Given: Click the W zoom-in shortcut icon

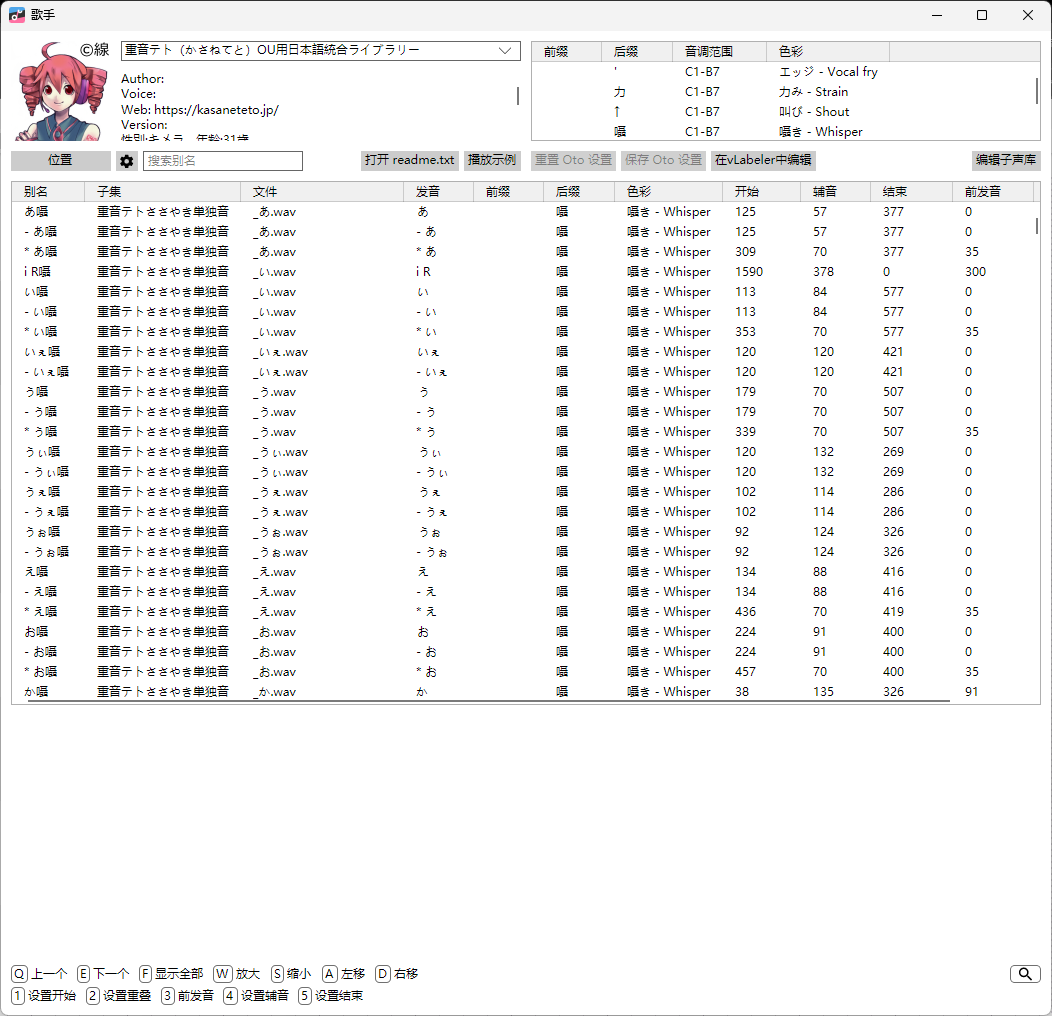Looking at the screenshot, I should 221,974.
